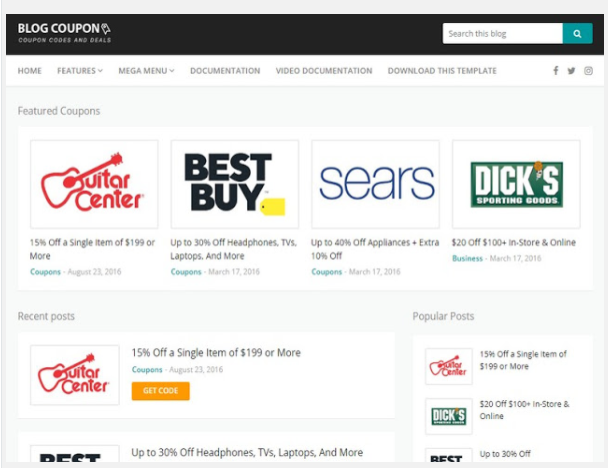Click August 23, 2016 date in recent post
This screenshot has width=608, height=468.
click(x=196, y=370)
